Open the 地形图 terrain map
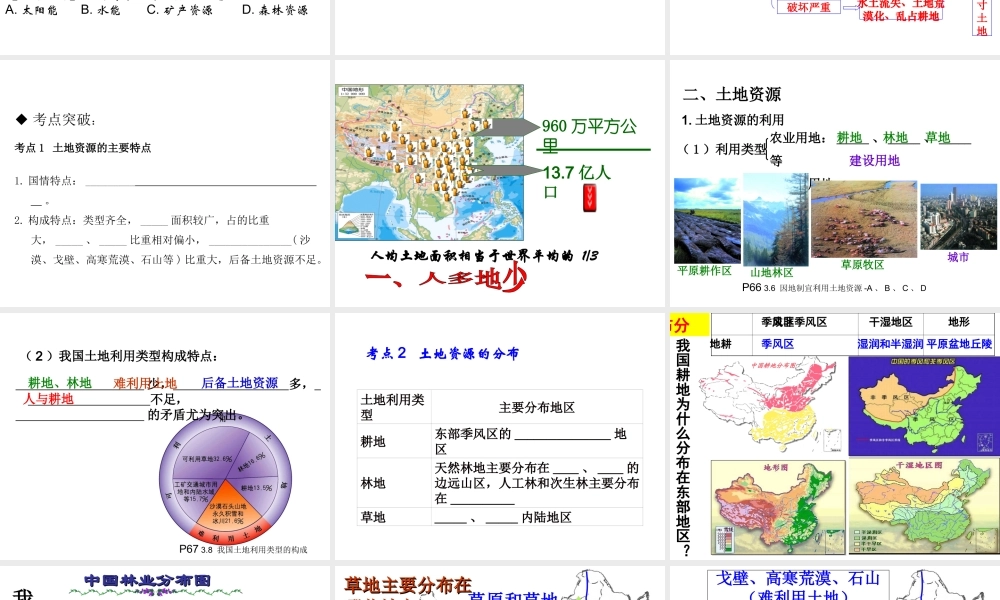This screenshot has height=600, width=1000. (778, 507)
